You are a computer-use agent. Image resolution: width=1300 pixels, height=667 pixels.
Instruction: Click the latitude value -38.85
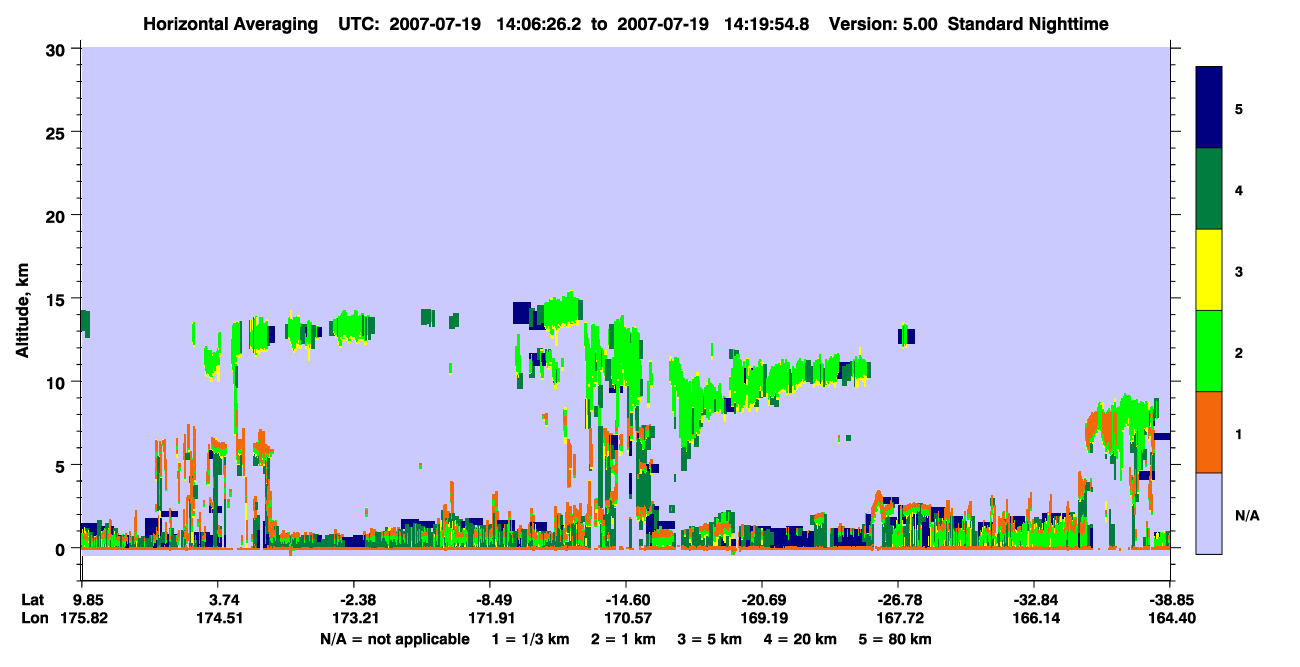1170,600
